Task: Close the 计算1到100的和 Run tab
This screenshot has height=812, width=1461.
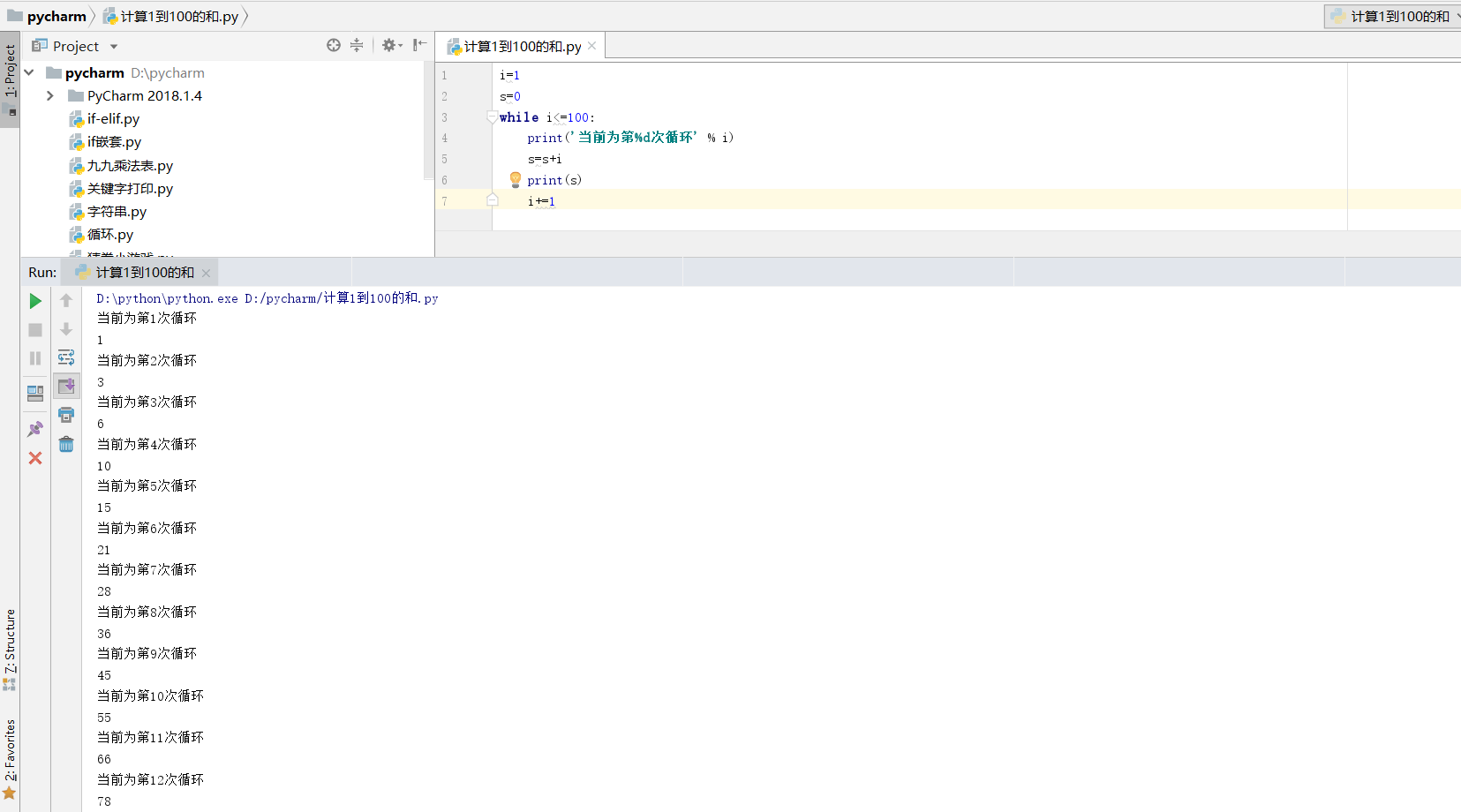Action: coord(206,274)
